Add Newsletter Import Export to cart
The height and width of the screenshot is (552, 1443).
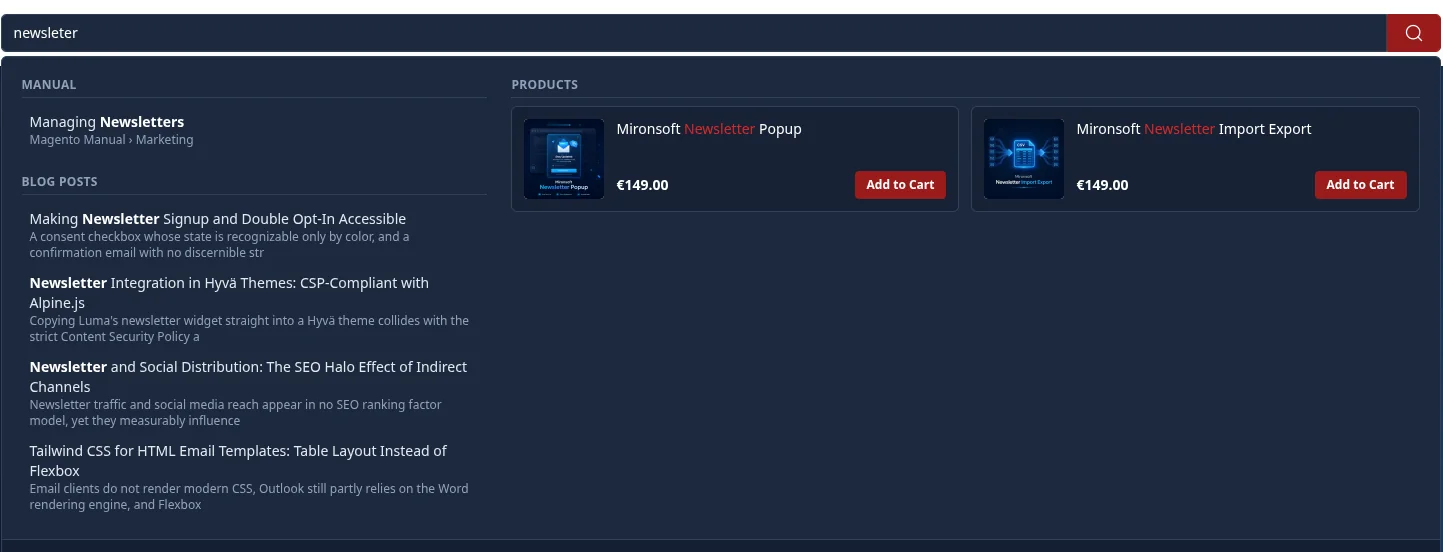(1360, 185)
